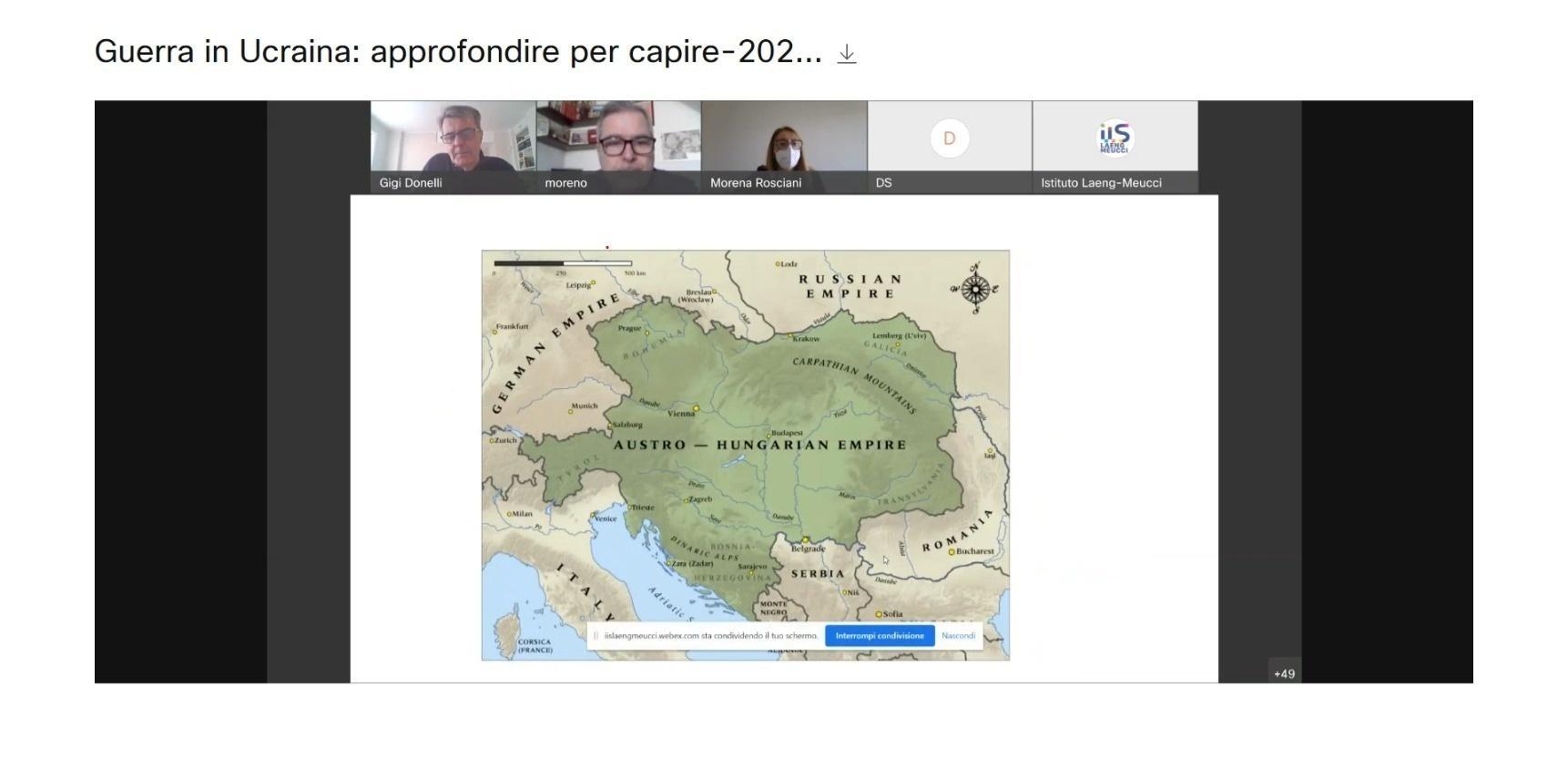Click the Corsica (France) label on map
The image size is (1568, 759).
535,646
